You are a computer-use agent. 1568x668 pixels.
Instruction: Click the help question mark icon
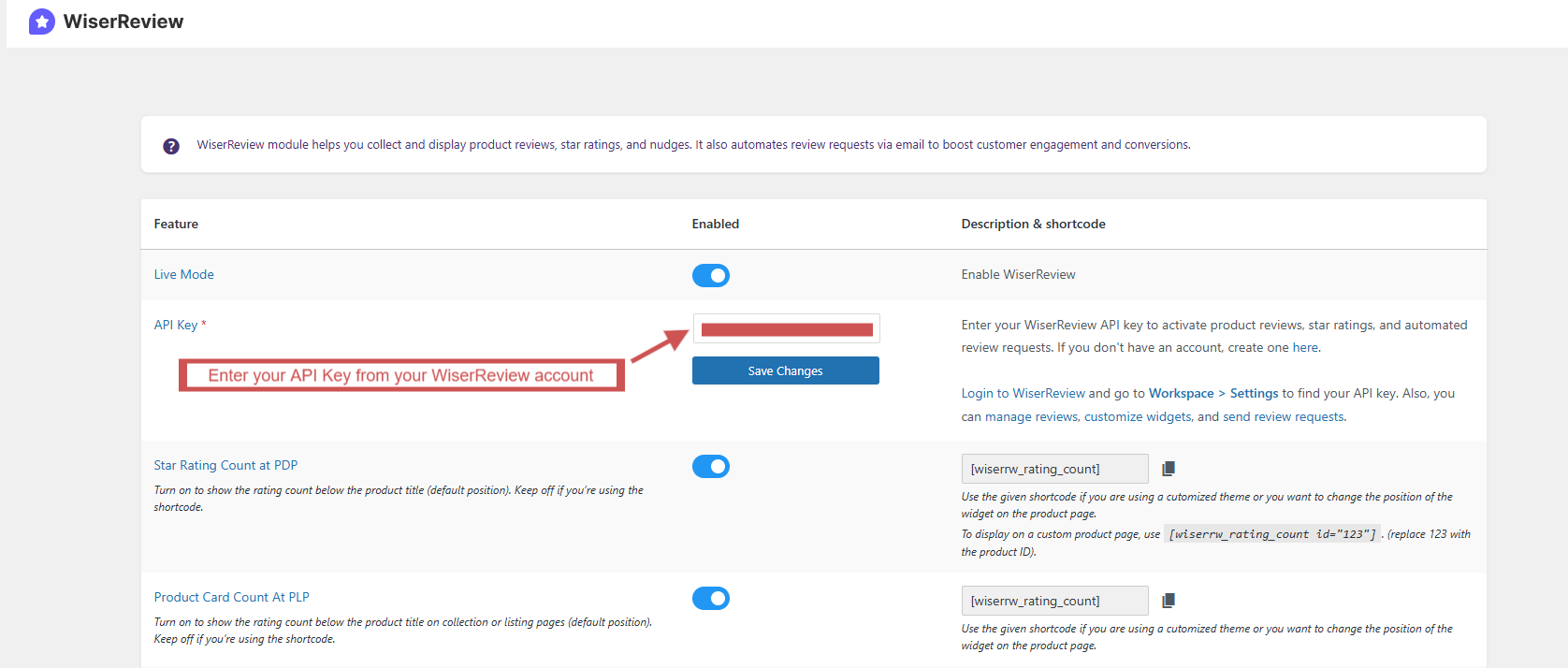point(170,145)
